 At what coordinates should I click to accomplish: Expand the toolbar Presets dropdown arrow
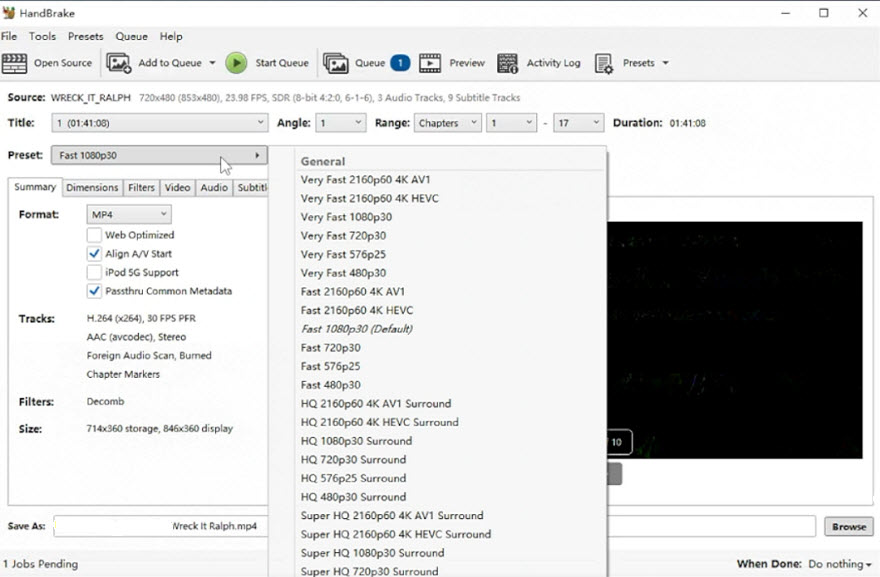(665, 63)
